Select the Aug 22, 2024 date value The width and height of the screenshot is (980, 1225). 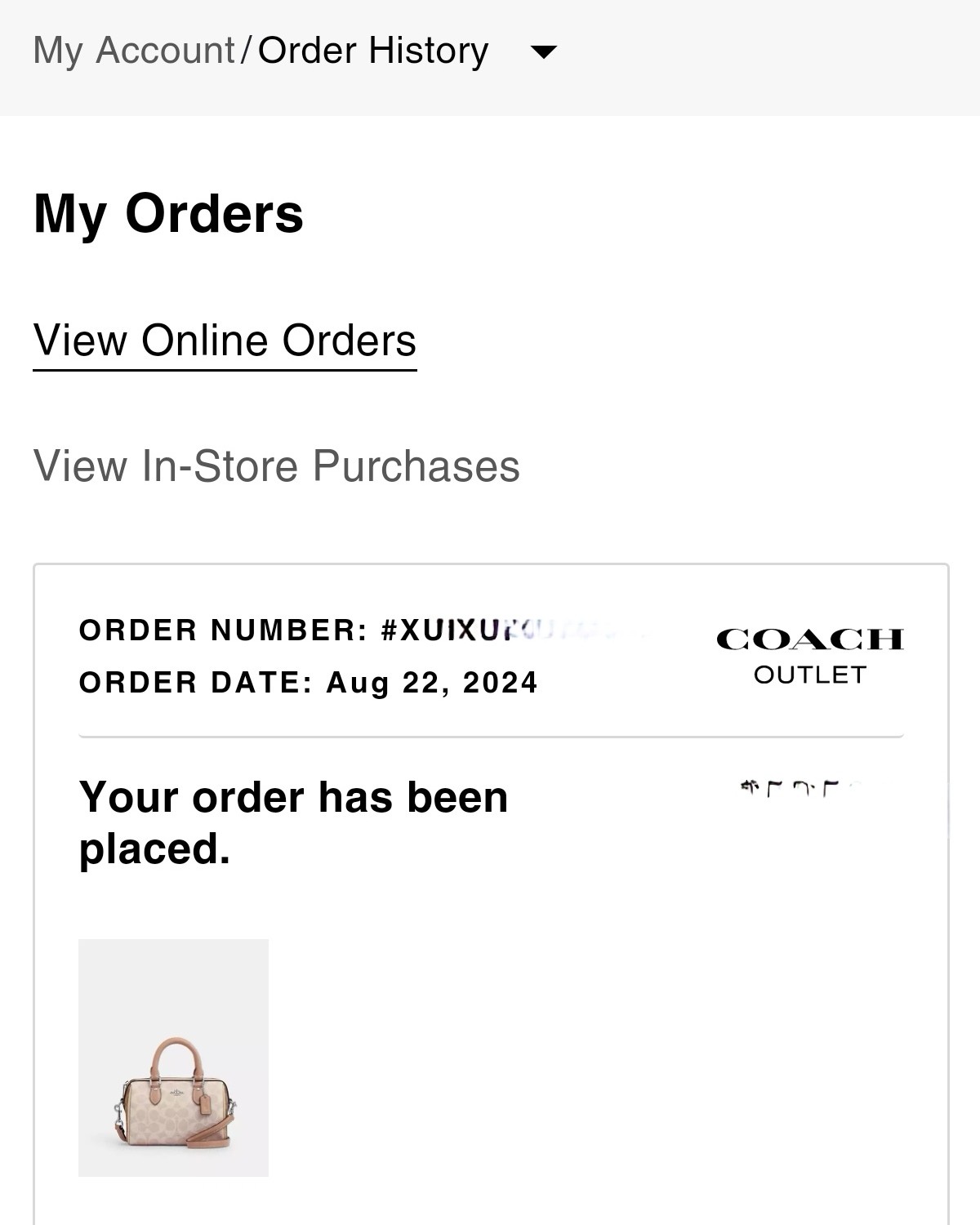[432, 683]
